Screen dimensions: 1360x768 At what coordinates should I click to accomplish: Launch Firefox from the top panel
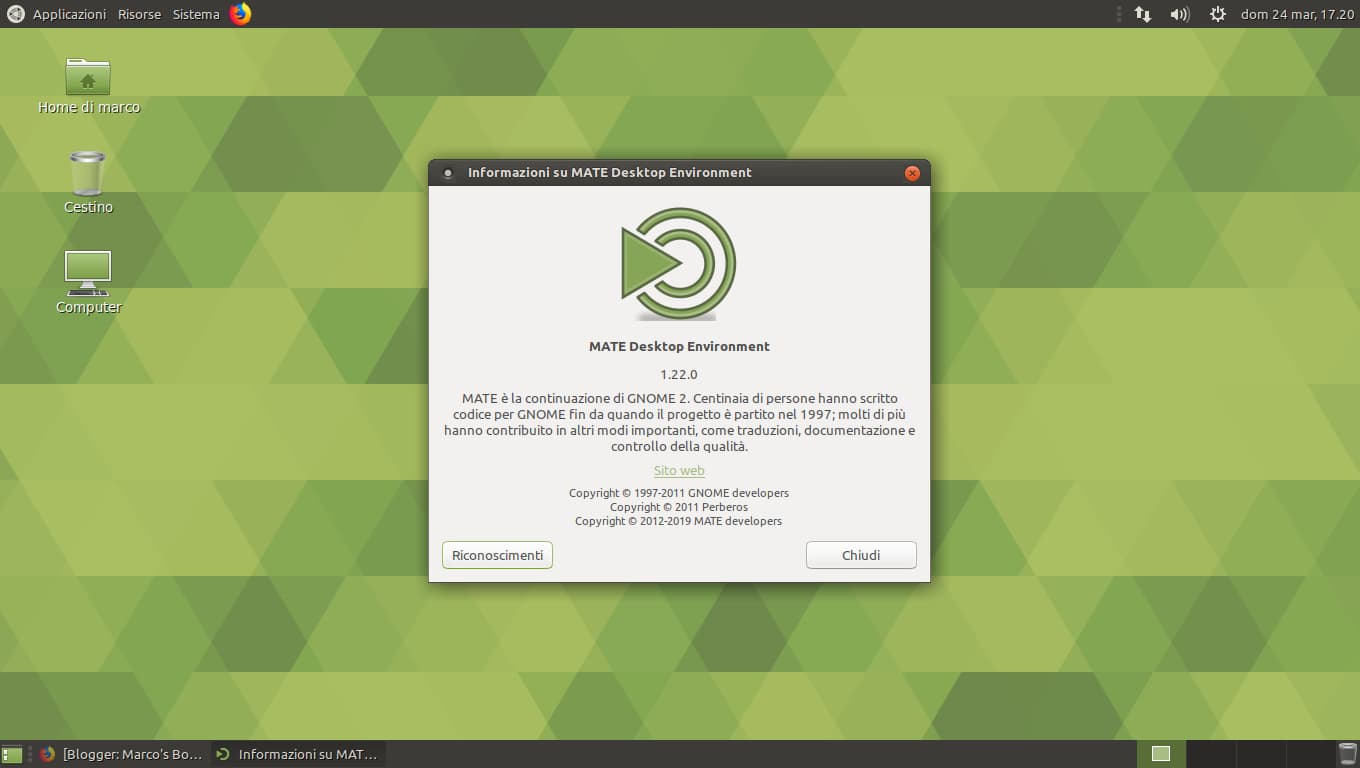(x=240, y=14)
